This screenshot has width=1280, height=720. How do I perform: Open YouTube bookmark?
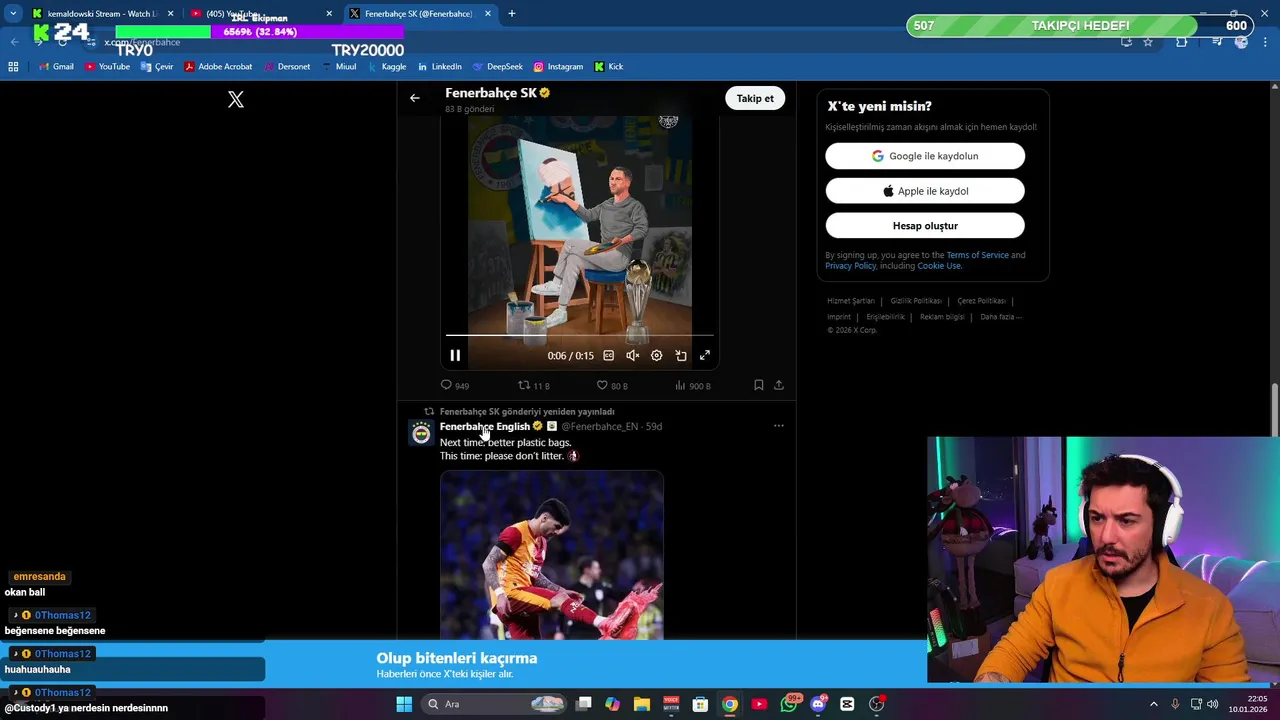click(x=107, y=67)
